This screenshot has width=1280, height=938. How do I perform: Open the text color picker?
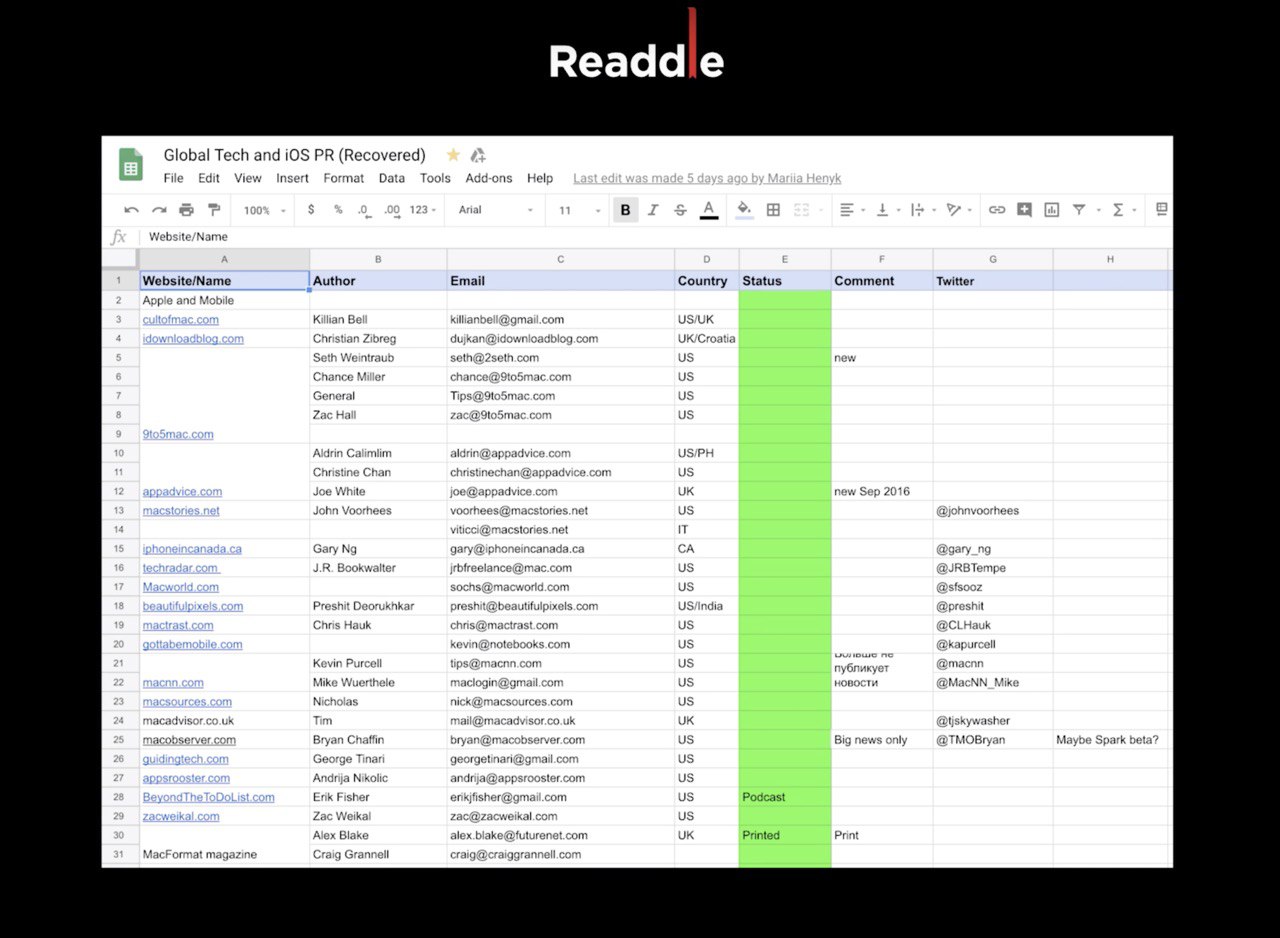pos(709,210)
